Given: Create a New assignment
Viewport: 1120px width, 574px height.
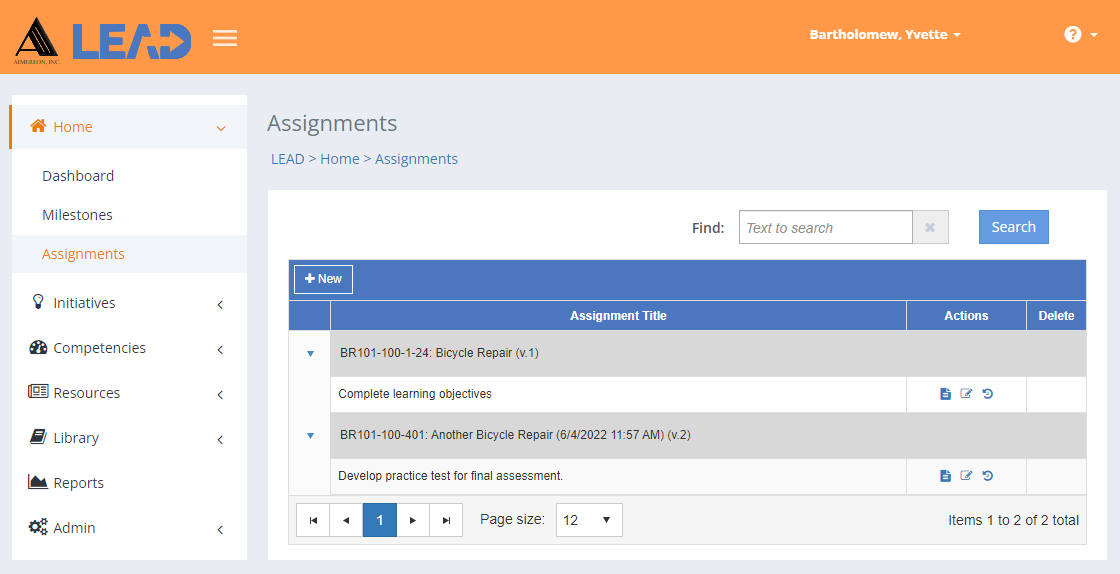Looking at the screenshot, I should (x=324, y=279).
